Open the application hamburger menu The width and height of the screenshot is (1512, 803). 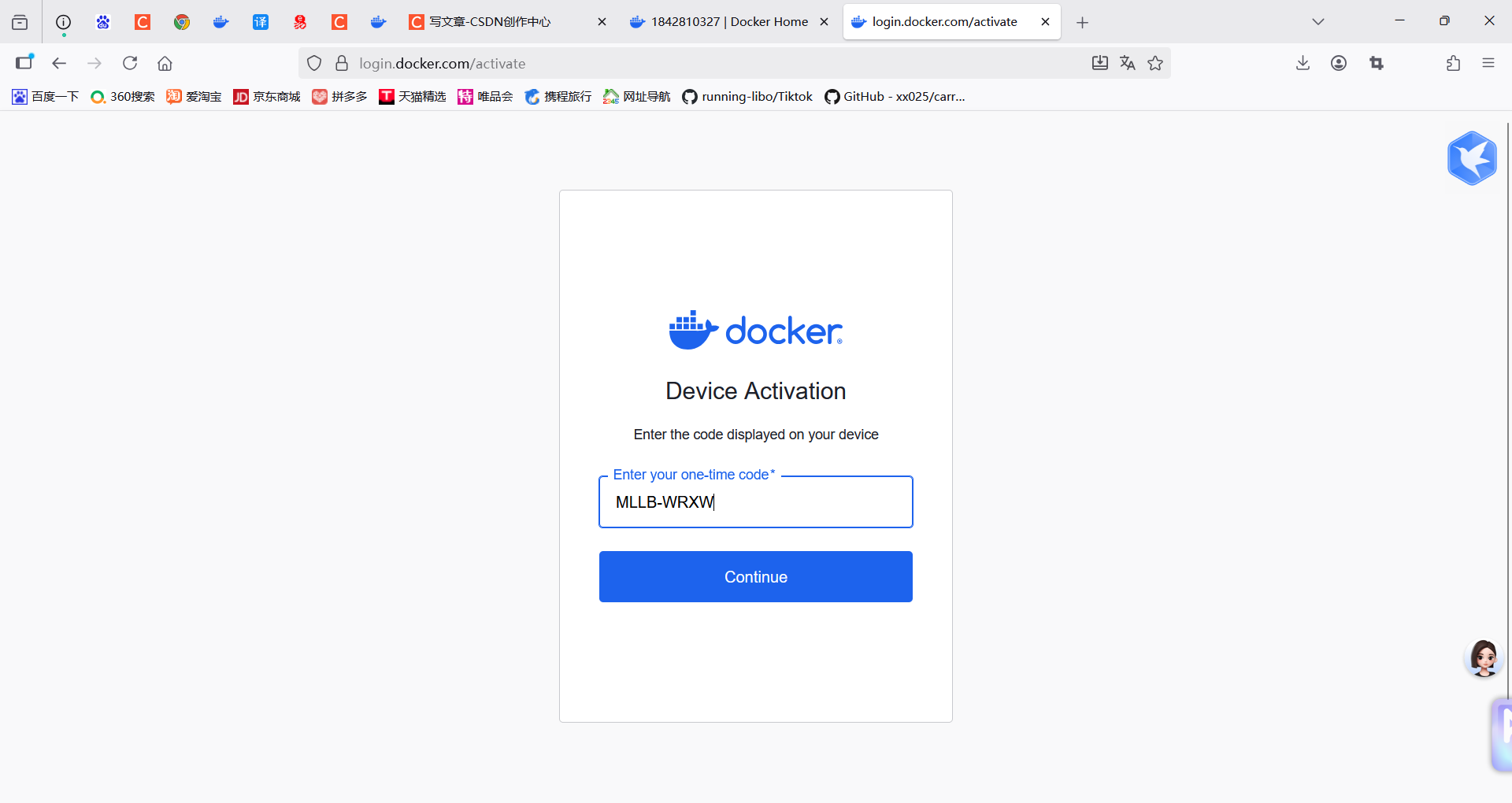1488,63
